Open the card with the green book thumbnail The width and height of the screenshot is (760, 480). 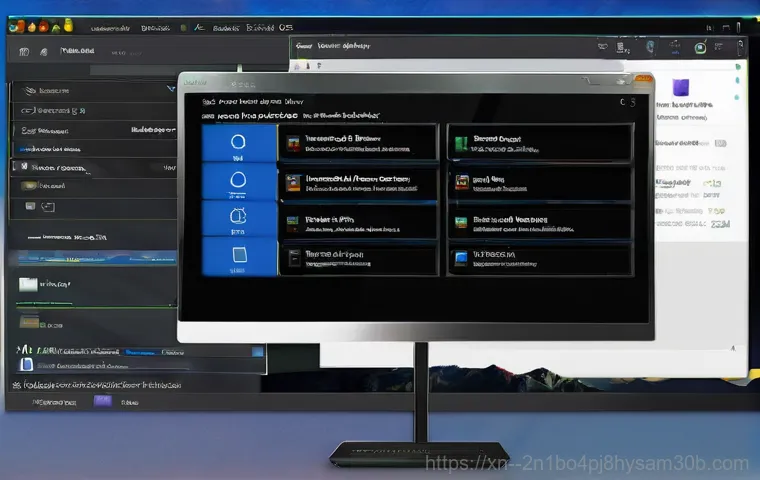pos(540,143)
